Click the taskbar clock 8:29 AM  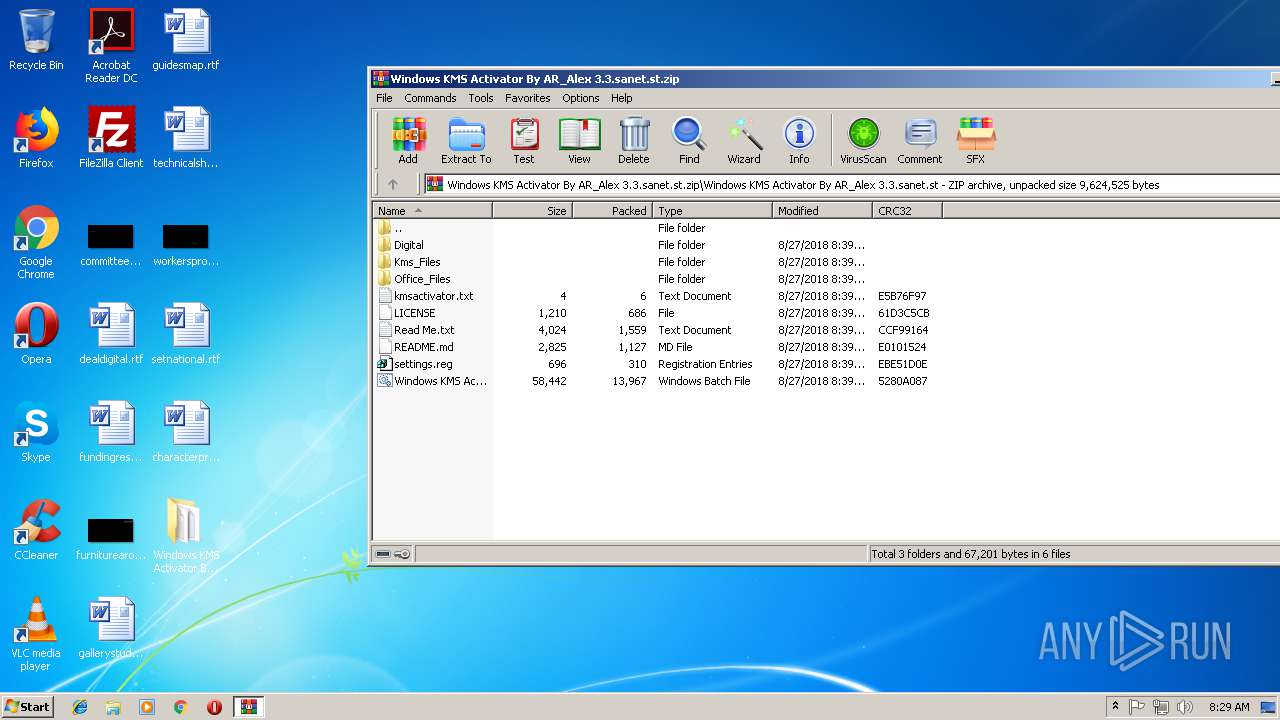(x=1228, y=707)
